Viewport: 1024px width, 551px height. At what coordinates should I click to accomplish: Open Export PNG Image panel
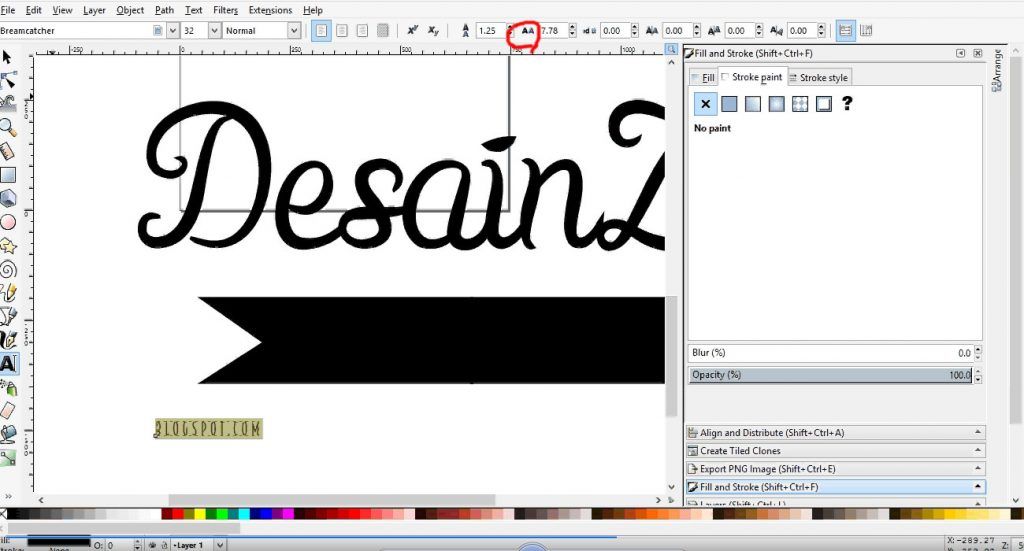(x=835, y=469)
